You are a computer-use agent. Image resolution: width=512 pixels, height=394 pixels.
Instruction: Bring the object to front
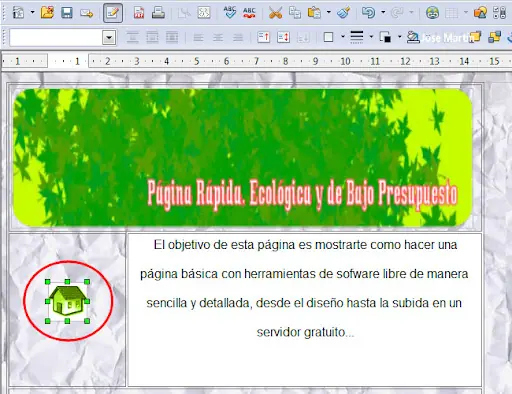point(475,37)
